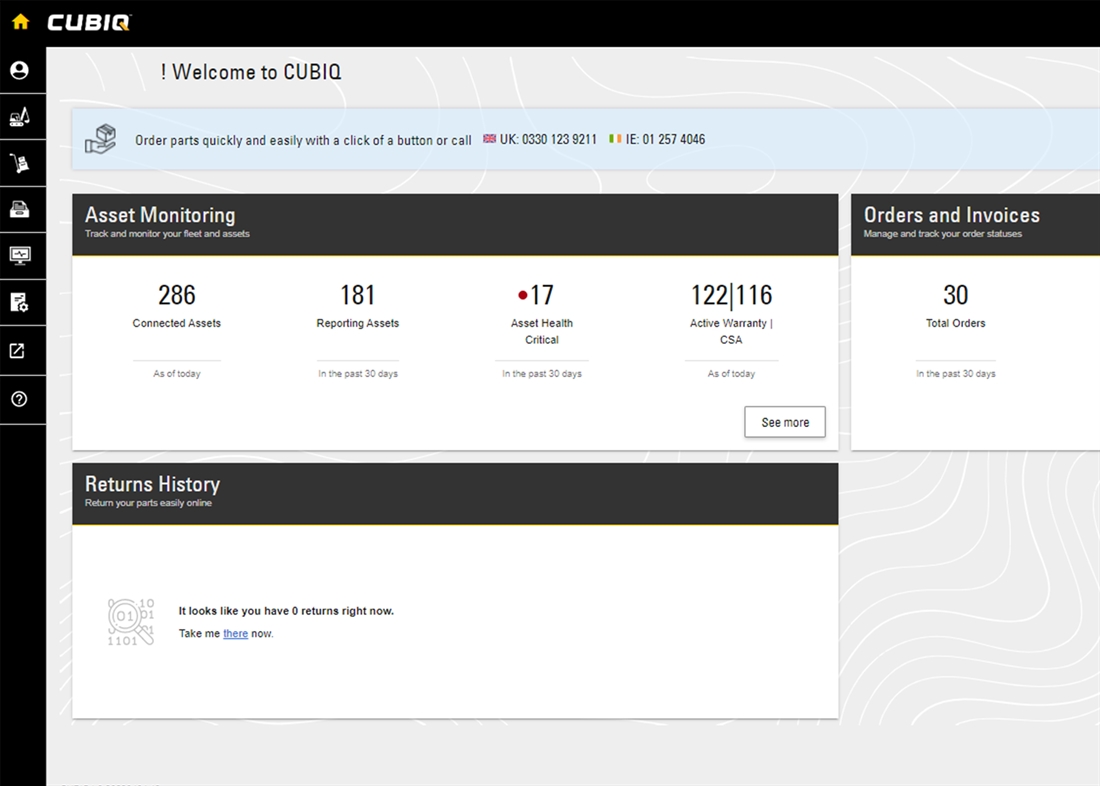Click the returns binary magnifier icon
The width and height of the screenshot is (1100, 786).
pos(131,622)
